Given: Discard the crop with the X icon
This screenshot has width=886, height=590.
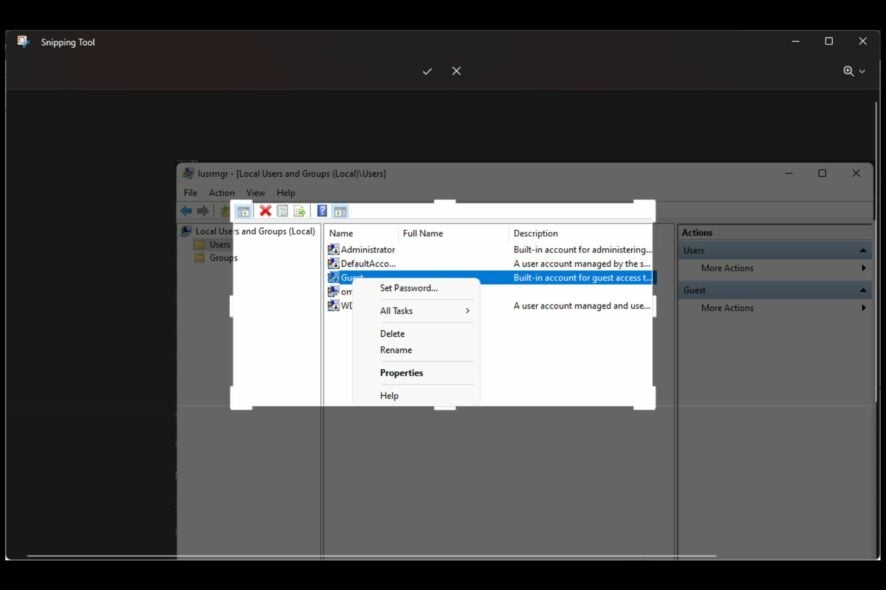Looking at the screenshot, I should (456, 71).
